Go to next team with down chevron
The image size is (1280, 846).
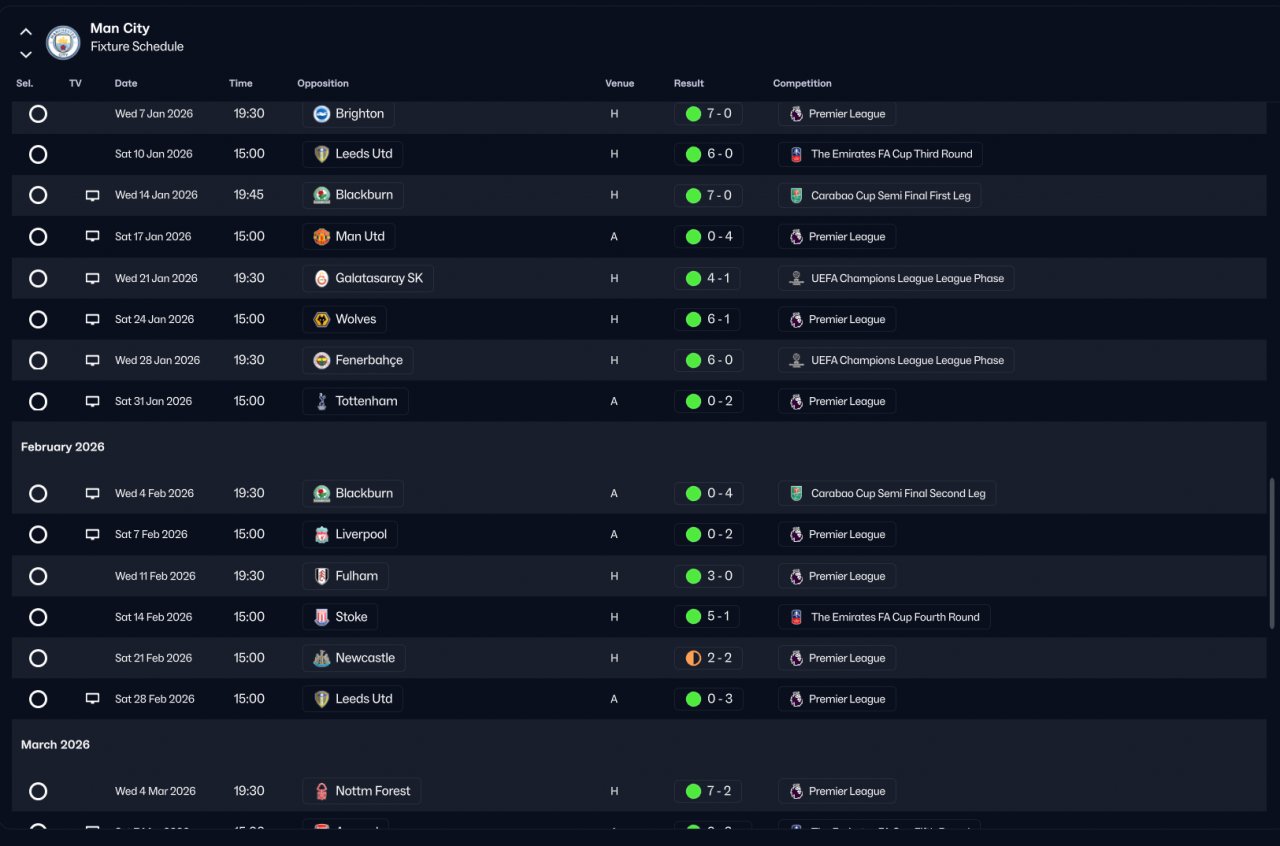[26, 54]
